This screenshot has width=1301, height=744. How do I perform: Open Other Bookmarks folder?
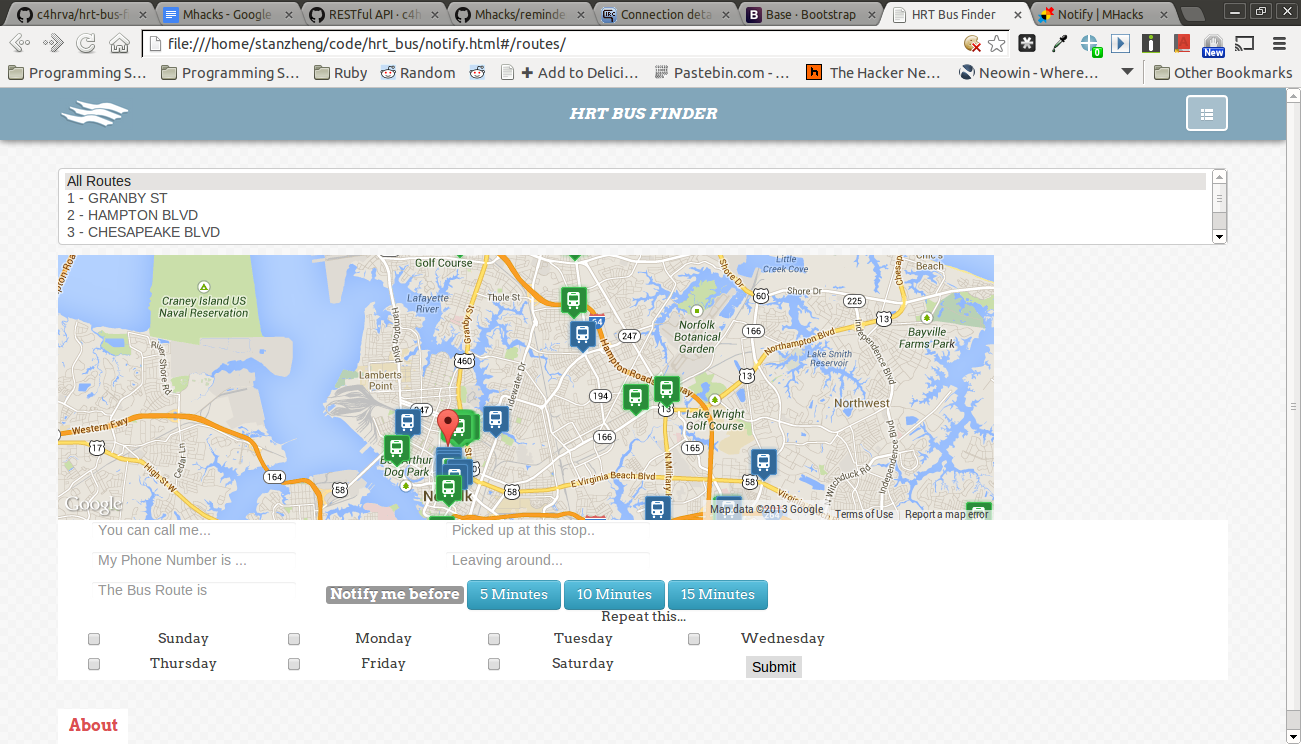pos(1223,72)
